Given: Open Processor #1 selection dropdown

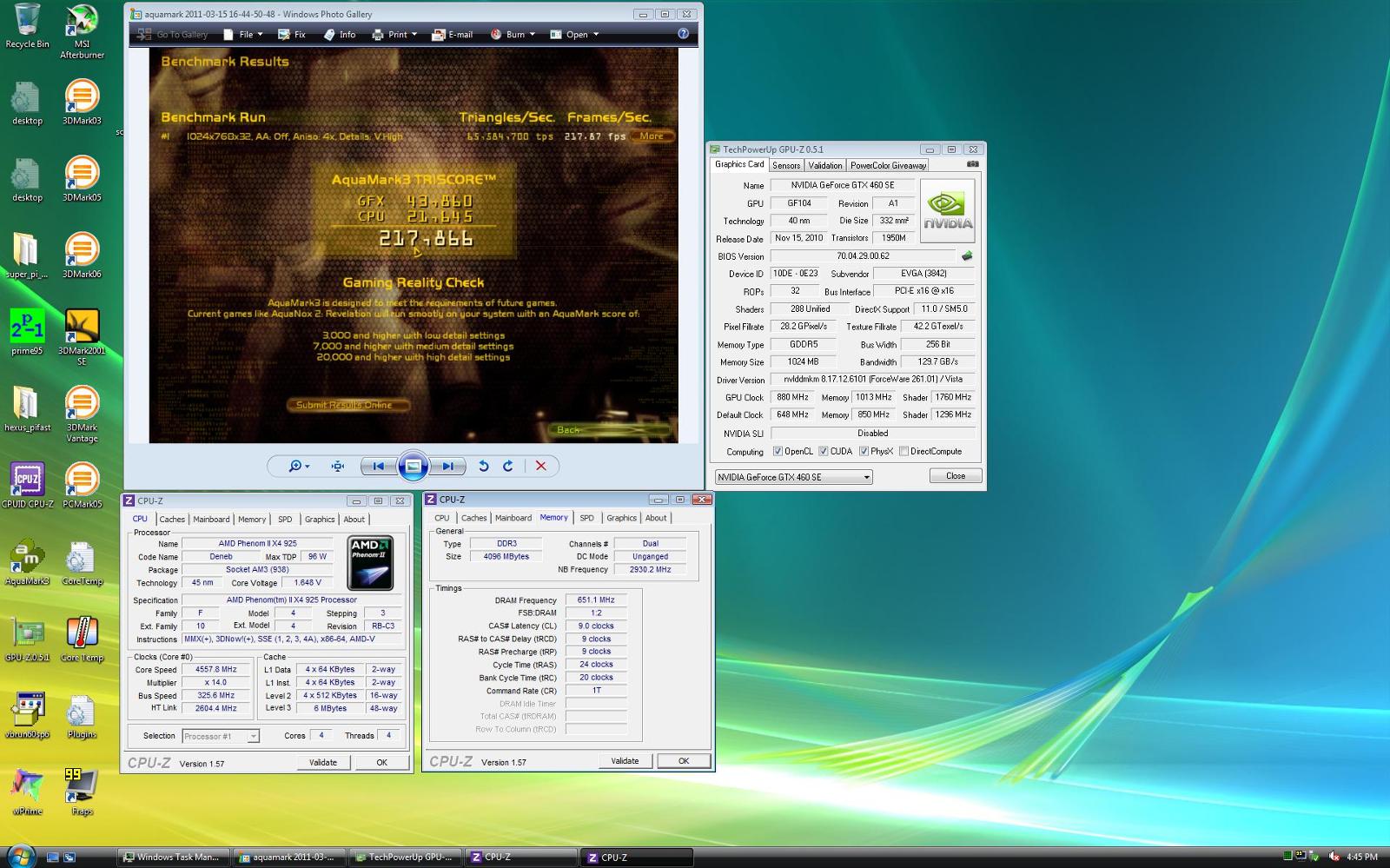Looking at the screenshot, I should pyautogui.click(x=253, y=736).
